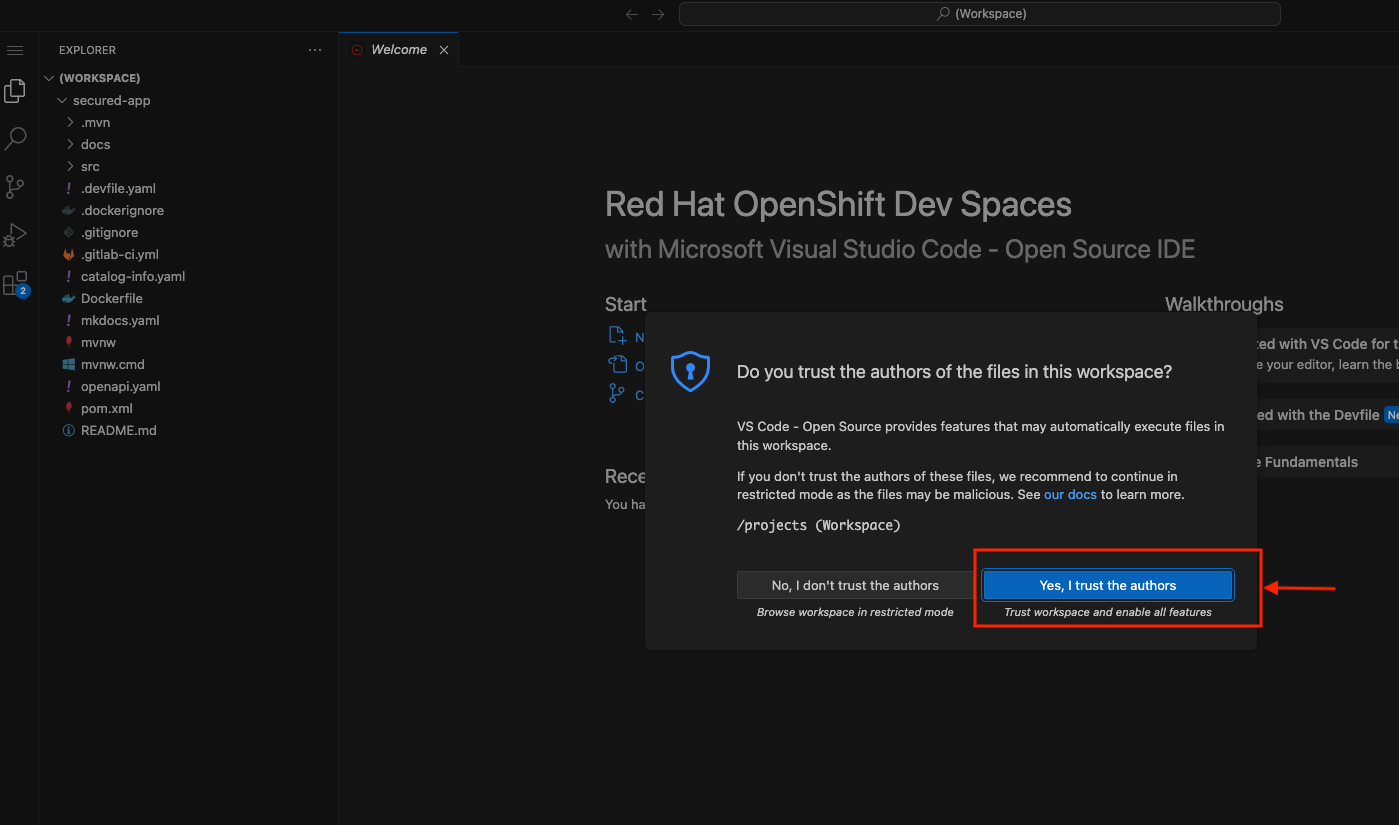
Task: Expand the .mvn folder
Action: (95, 123)
